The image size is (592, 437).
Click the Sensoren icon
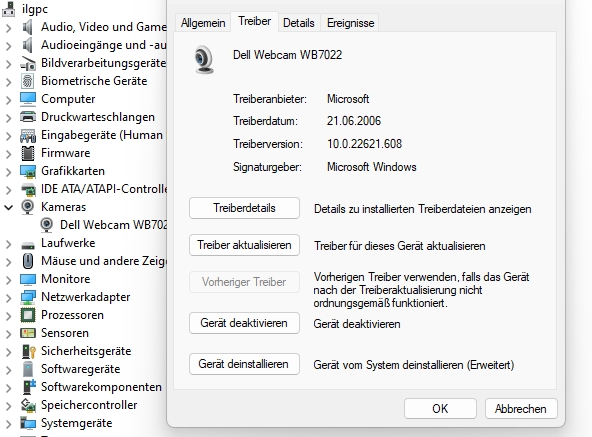(28, 333)
